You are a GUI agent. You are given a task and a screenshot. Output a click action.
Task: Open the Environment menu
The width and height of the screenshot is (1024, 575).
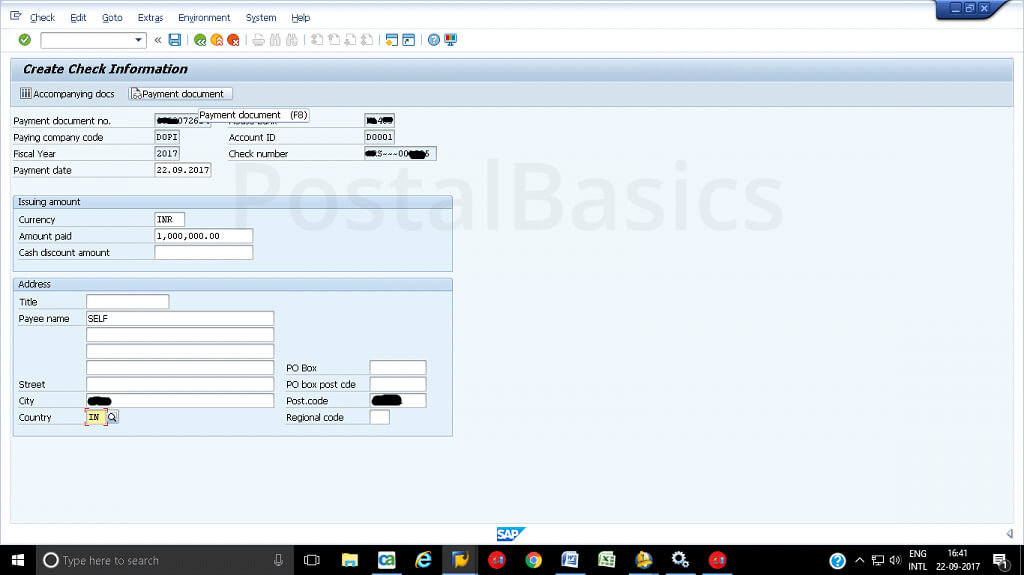[x=204, y=18]
